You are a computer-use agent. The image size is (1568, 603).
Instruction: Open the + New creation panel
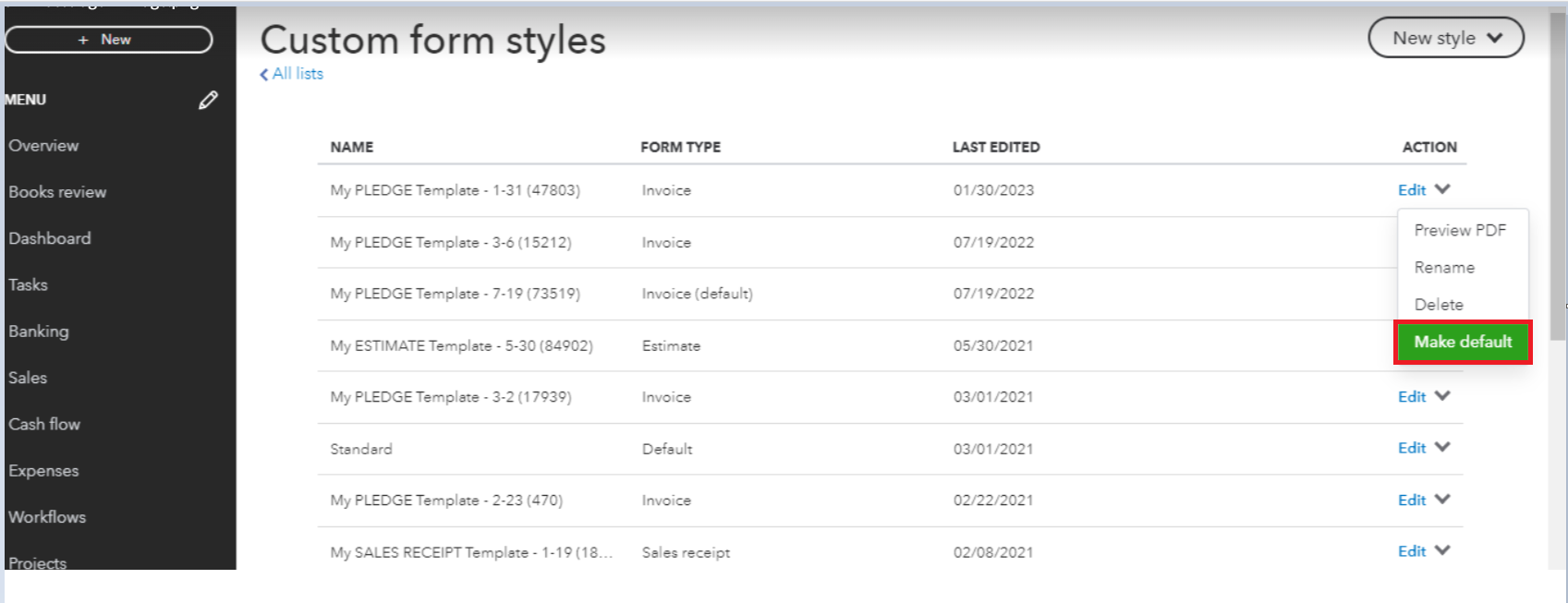click(108, 40)
